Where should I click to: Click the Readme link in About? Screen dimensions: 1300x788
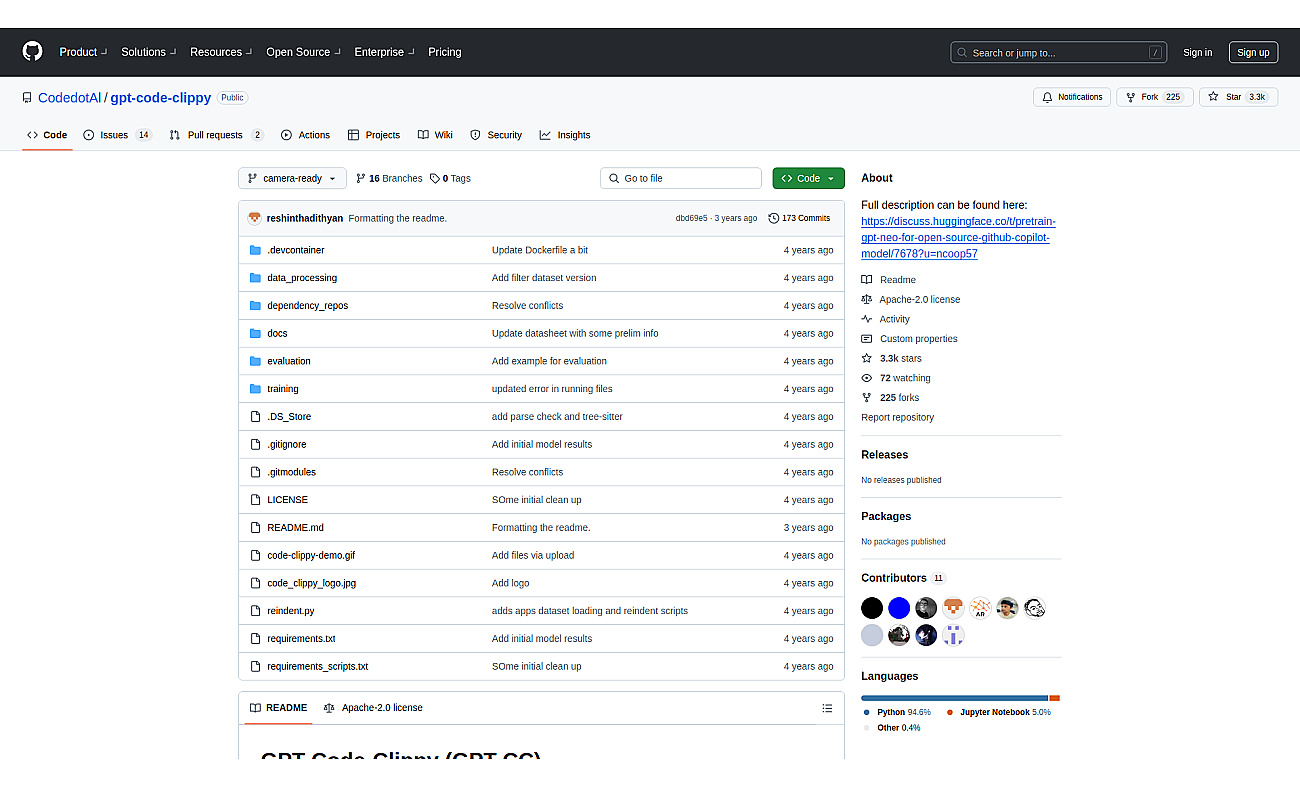pos(889,280)
